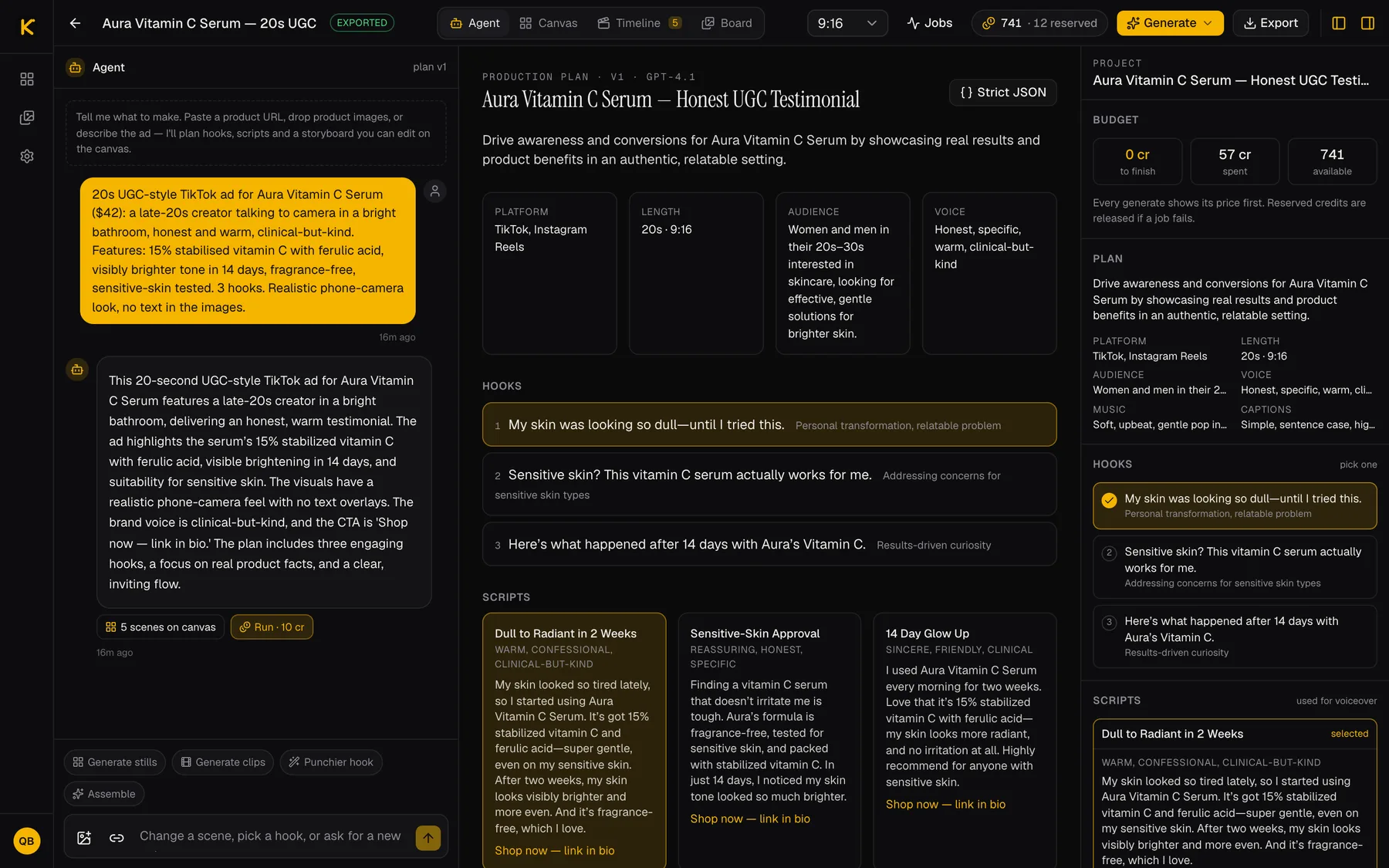
Task: Select the Sensitive-Skin Approval script card
Action: click(769, 740)
